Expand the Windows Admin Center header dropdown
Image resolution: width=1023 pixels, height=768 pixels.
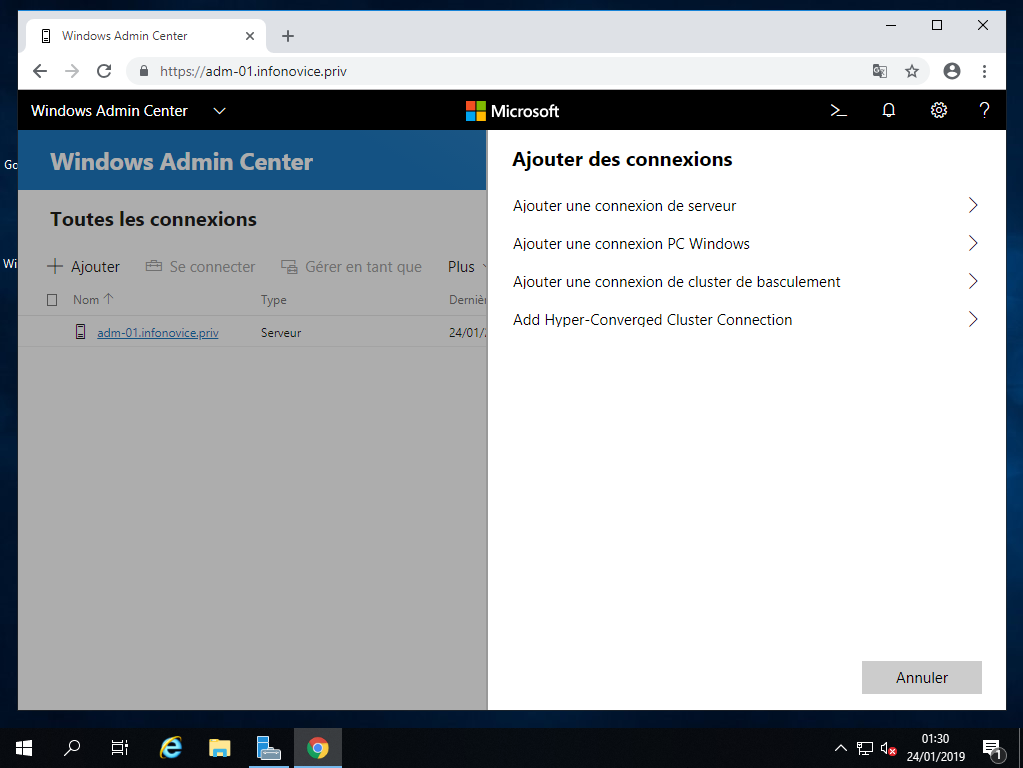point(220,111)
